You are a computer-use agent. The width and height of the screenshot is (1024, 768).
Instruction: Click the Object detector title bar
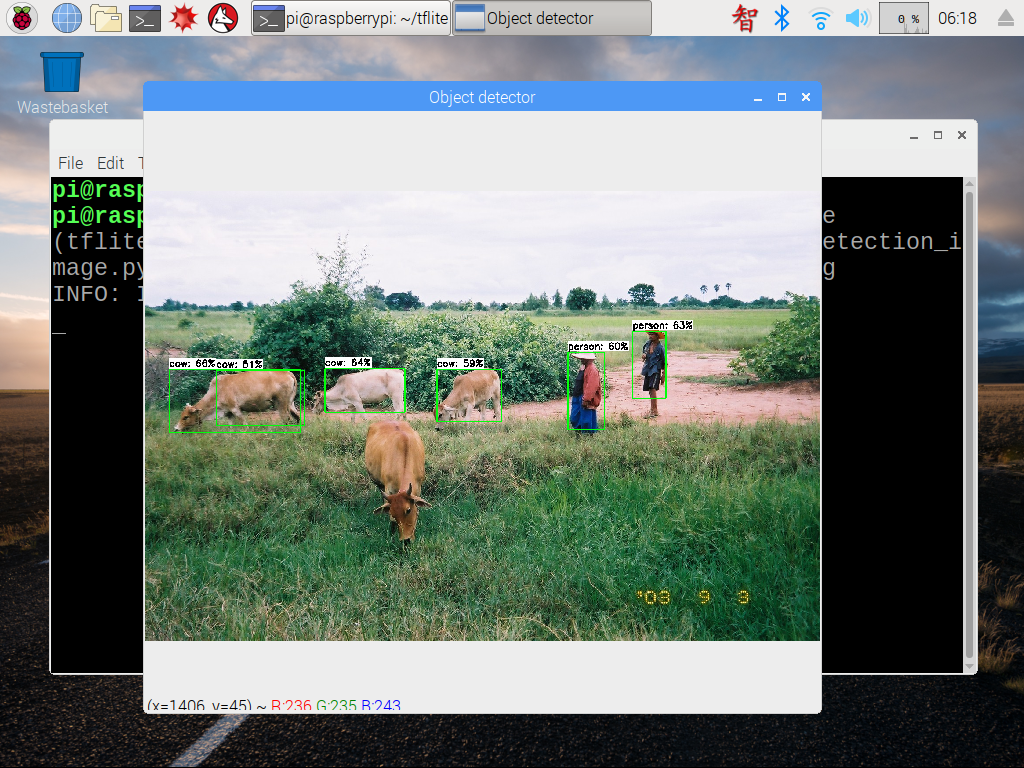482,97
